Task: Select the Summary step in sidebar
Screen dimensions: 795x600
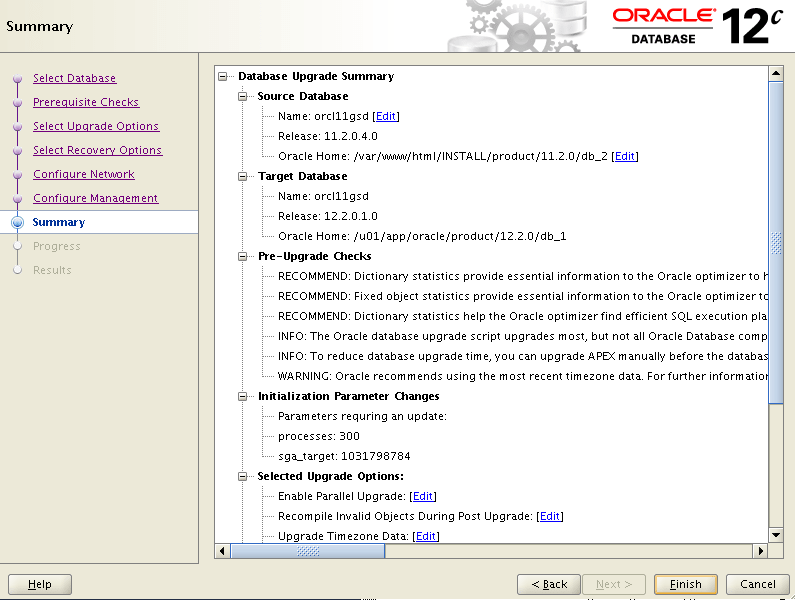Action: (59, 222)
